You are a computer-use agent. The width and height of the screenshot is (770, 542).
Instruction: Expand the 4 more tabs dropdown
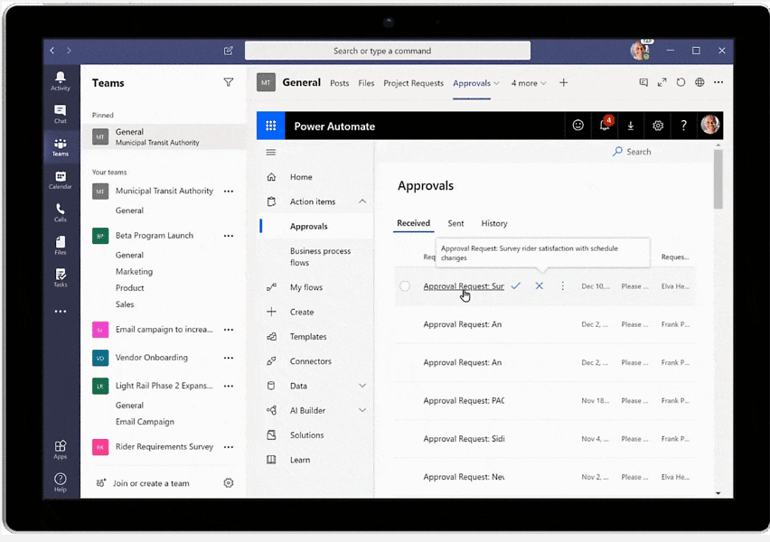[x=528, y=83]
